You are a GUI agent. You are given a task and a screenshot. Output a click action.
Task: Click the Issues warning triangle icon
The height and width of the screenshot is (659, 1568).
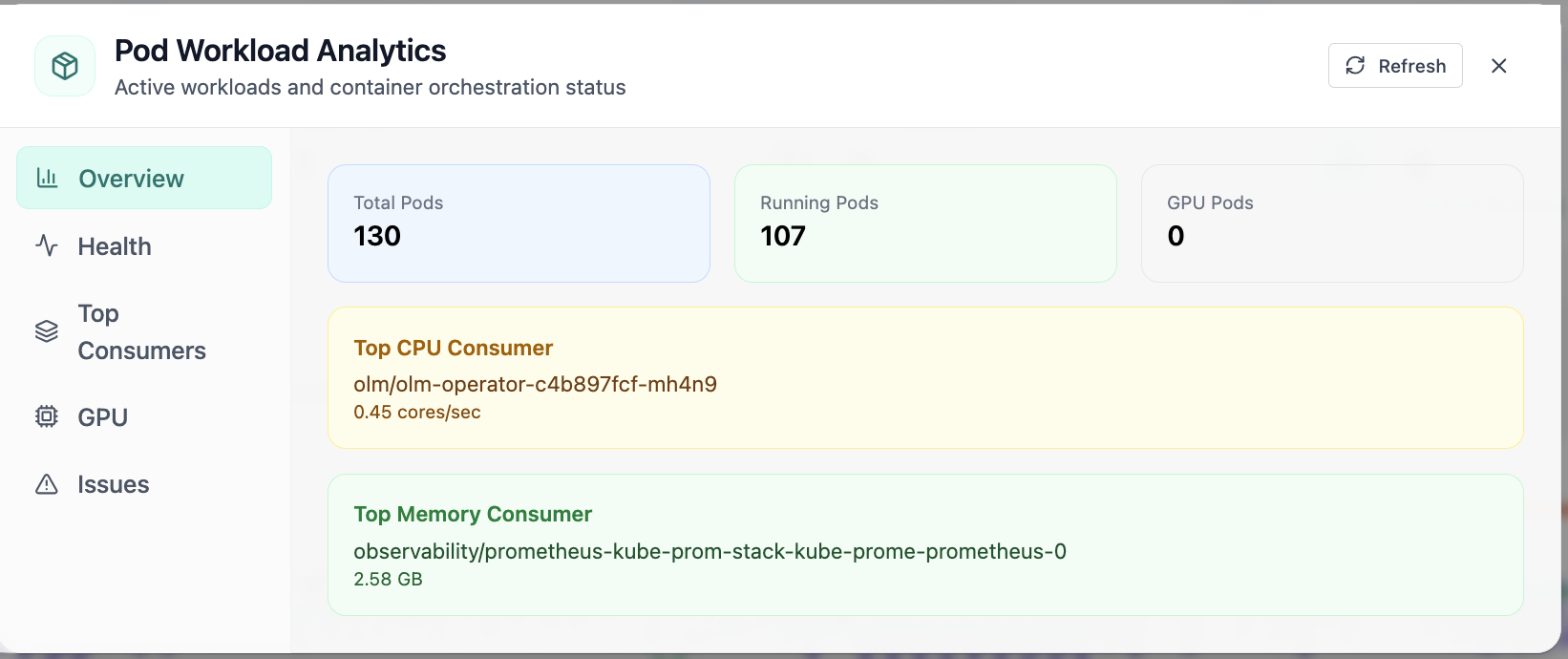point(47,484)
